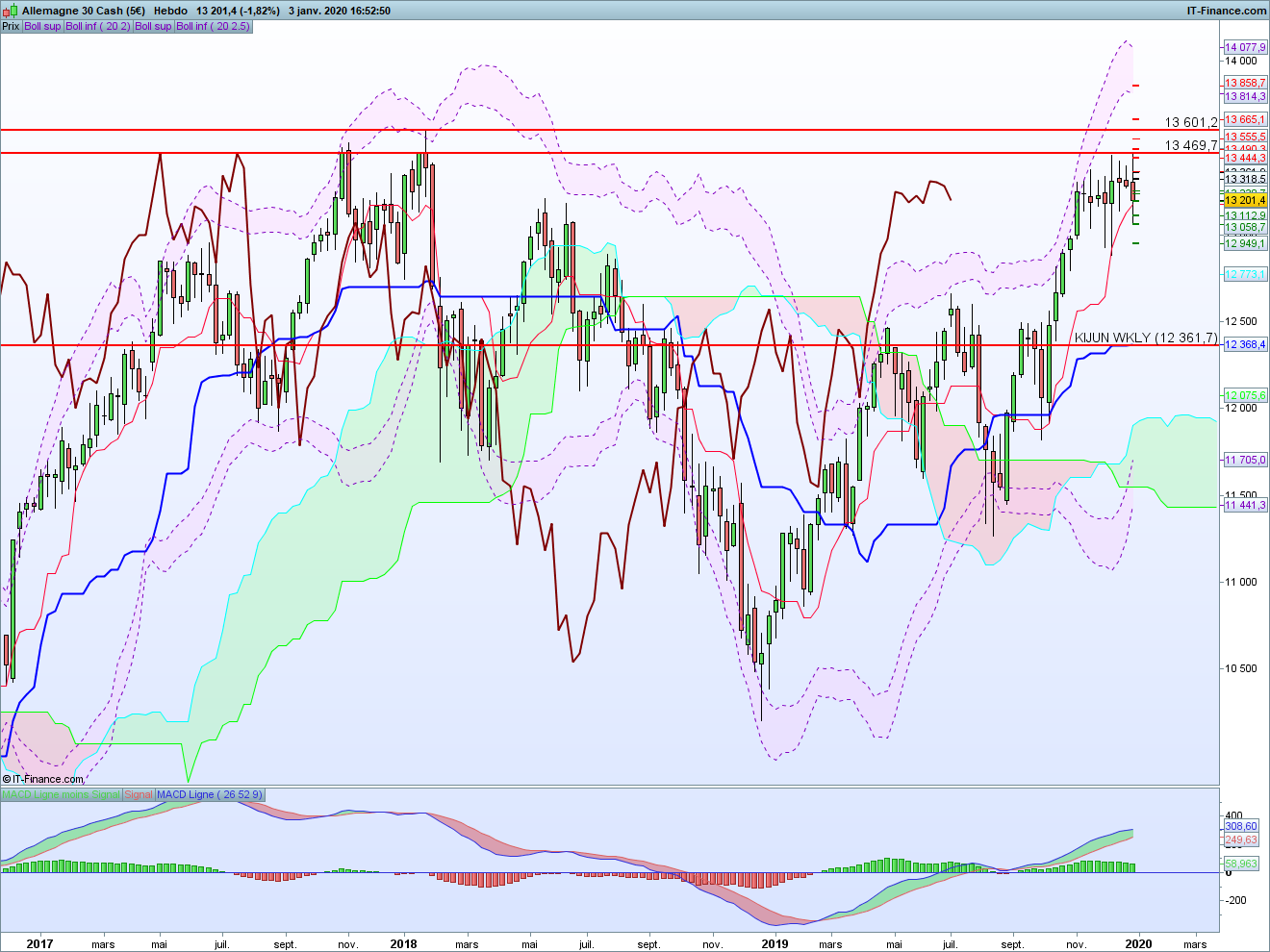Click the Boll sup label preceding Boll inf ( 20 2.5)
Image resolution: width=1270 pixels, height=952 pixels.
154,26
